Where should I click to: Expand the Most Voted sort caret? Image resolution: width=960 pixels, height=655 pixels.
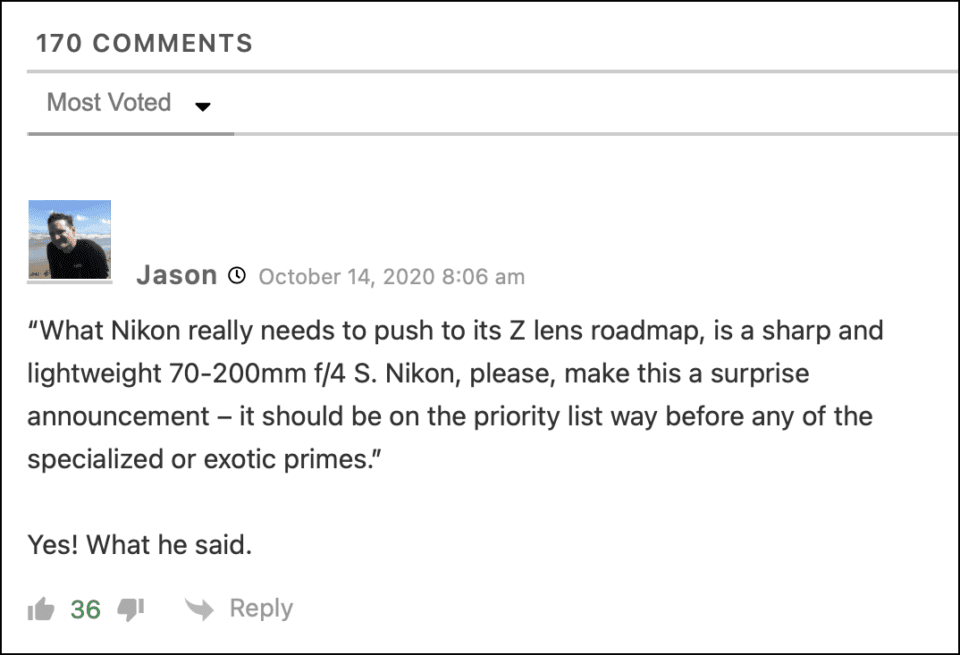click(203, 107)
